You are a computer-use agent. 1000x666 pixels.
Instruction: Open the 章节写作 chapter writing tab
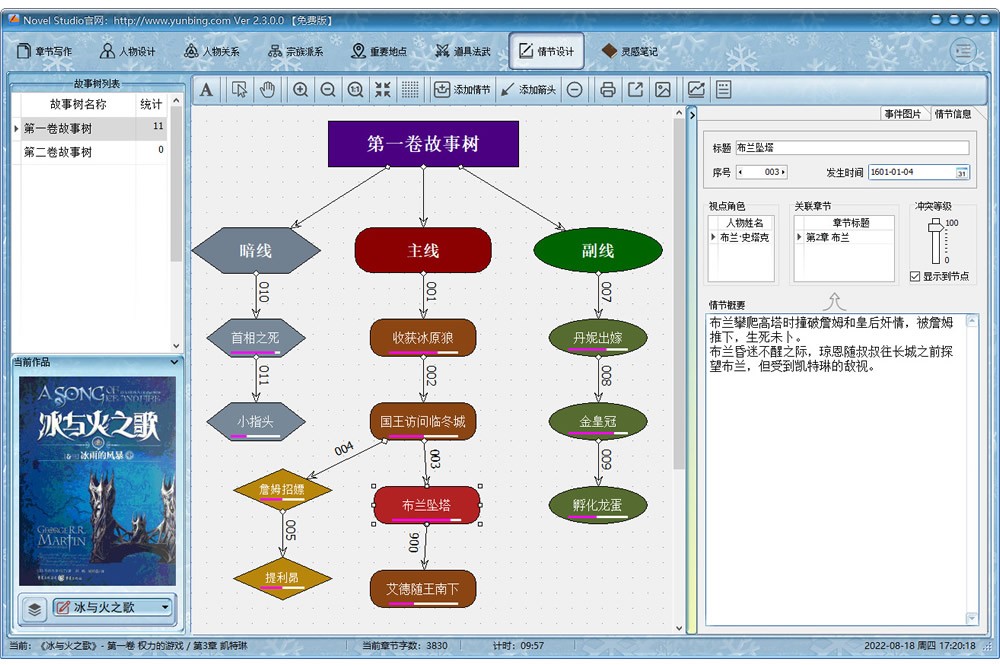pyautogui.click(x=45, y=51)
